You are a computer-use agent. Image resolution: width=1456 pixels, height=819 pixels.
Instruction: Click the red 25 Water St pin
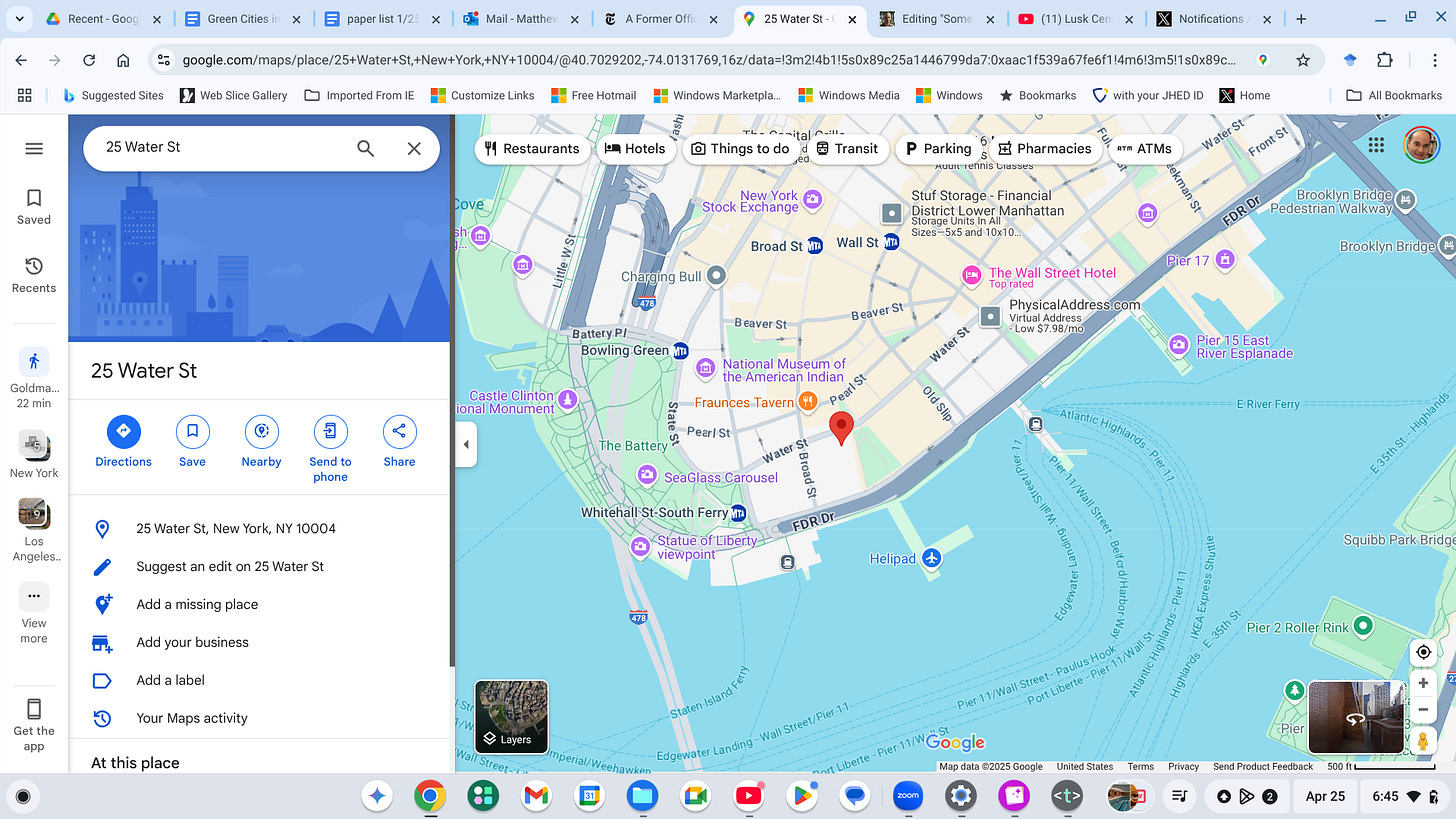[x=842, y=427]
